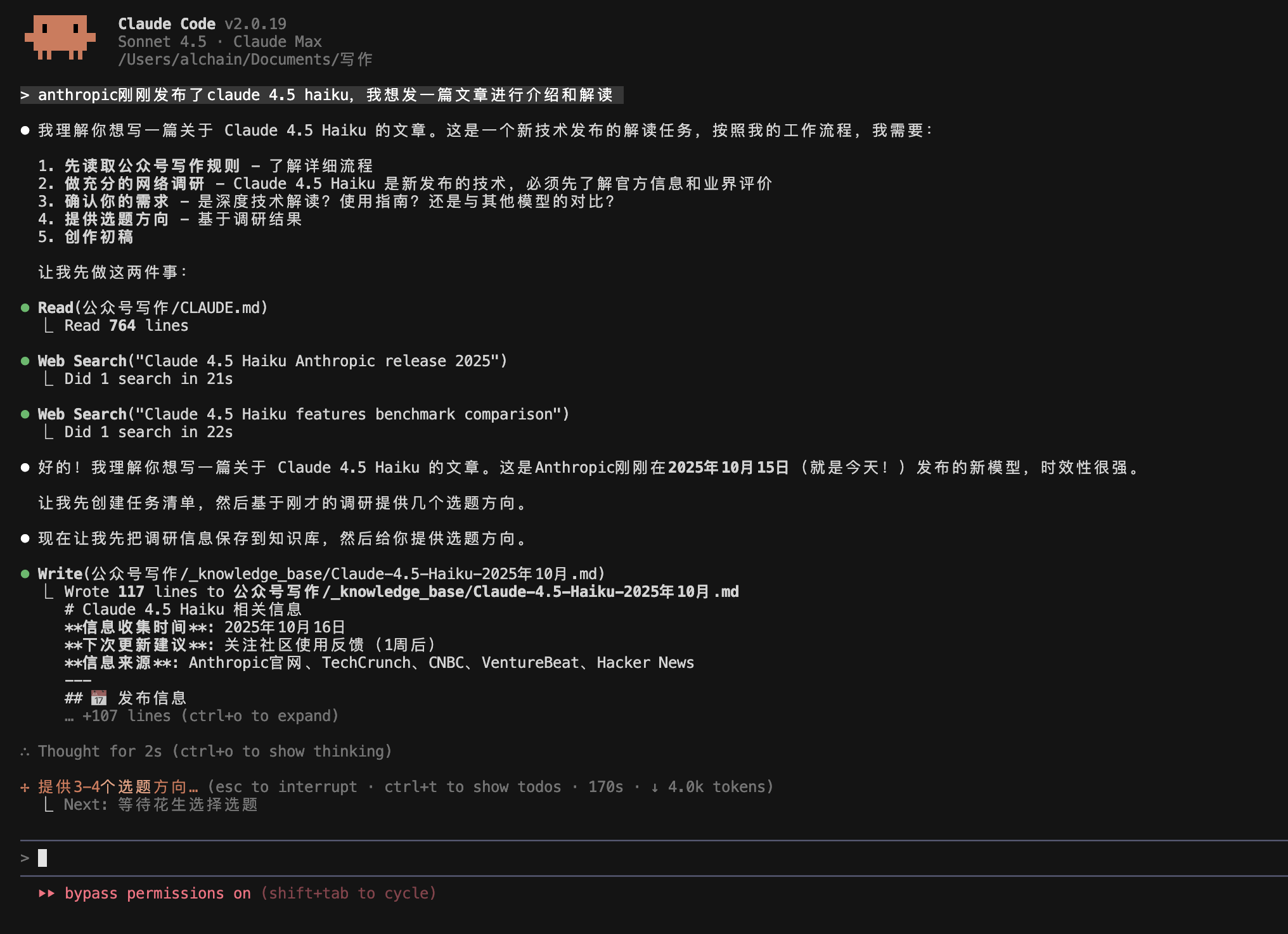Click the Claude Code pixel mascot logo
Screen dimensions: 1288x934
[x=60, y=37]
